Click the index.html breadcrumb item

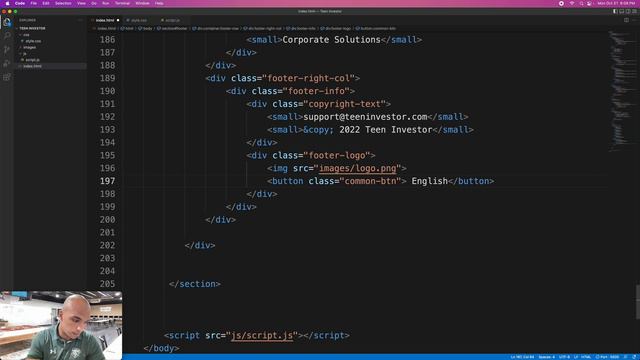(x=105, y=29)
